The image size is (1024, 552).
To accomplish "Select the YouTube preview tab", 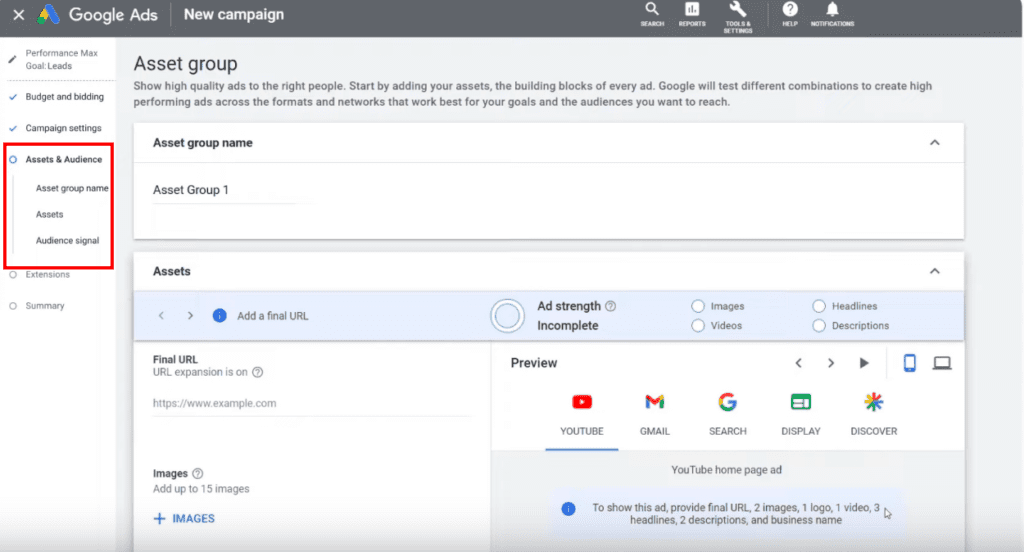I will 582,415.
